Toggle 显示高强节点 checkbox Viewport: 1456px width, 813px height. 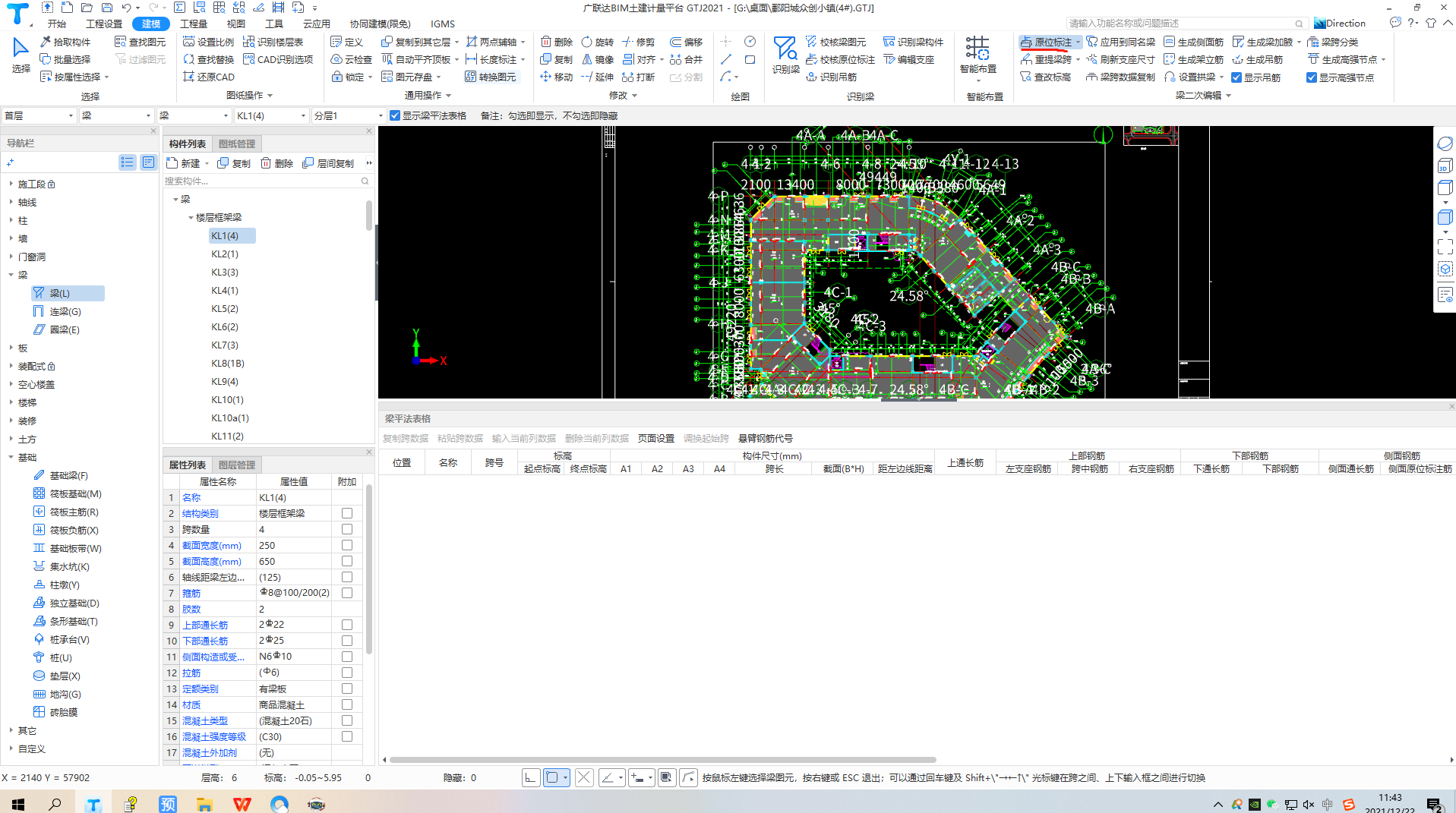[x=1312, y=77]
